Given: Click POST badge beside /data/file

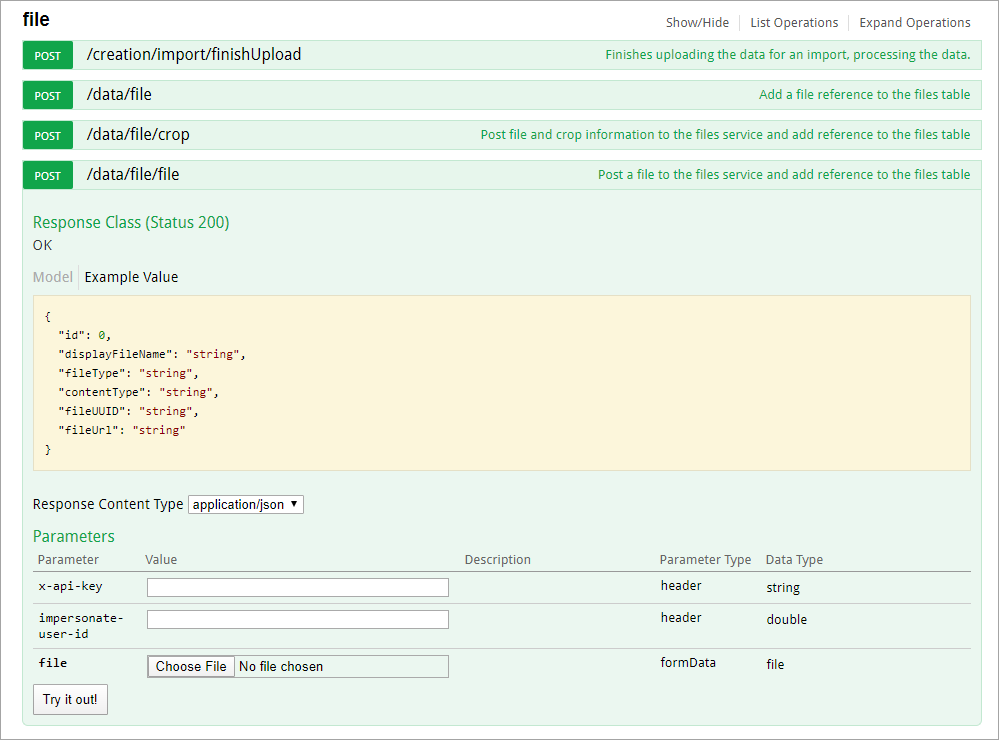Looking at the screenshot, I should tap(48, 96).
